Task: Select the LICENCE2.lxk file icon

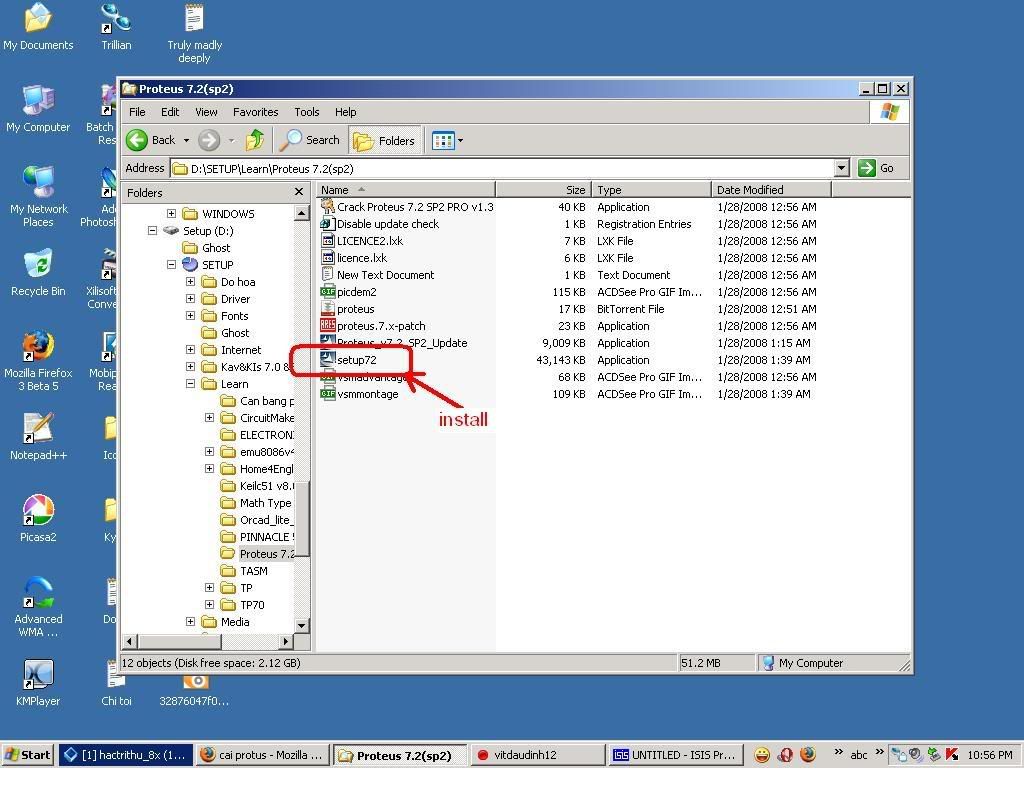Action: 328,240
